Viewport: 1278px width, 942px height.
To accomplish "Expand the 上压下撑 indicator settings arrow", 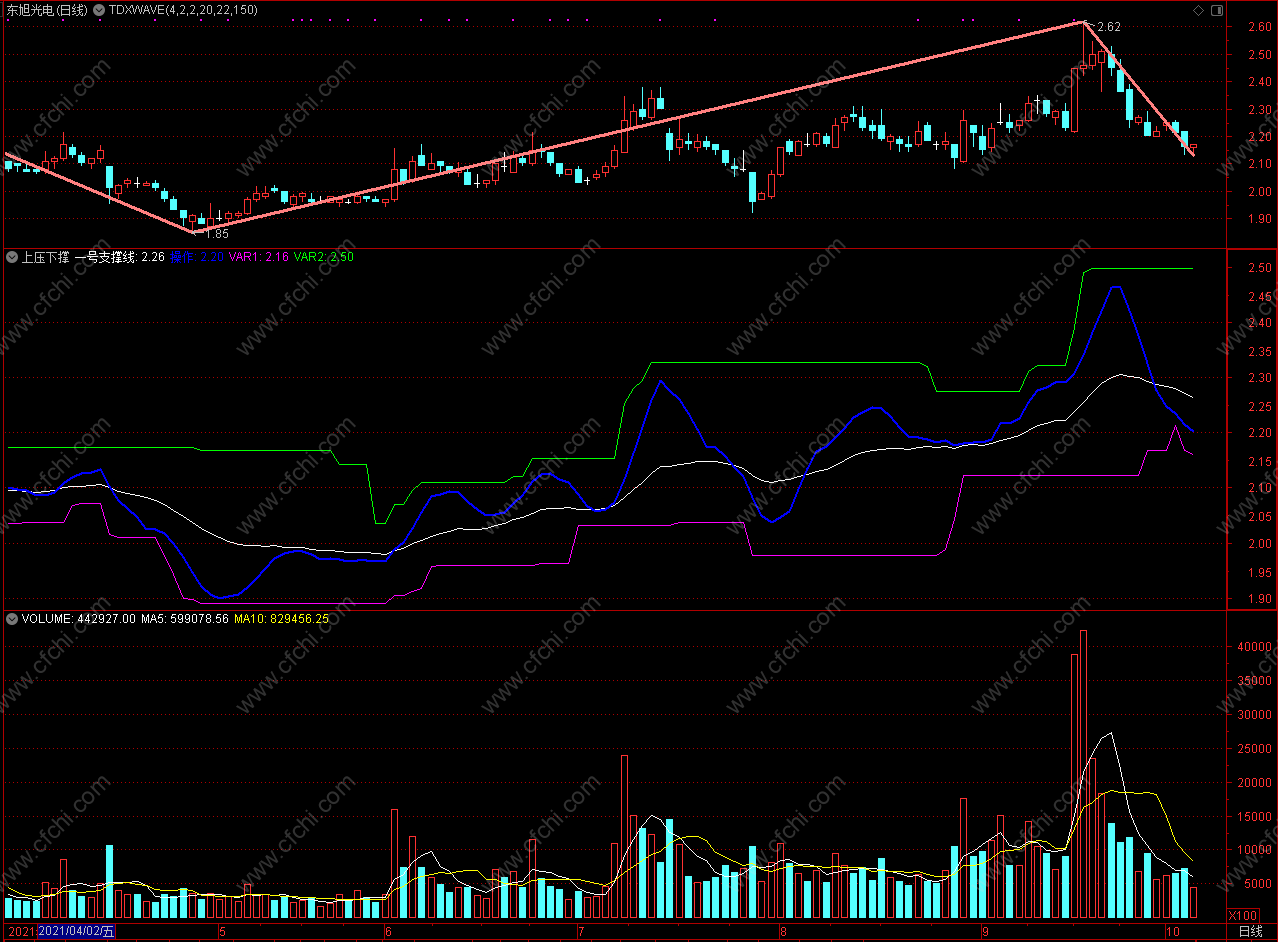I will point(13,257).
